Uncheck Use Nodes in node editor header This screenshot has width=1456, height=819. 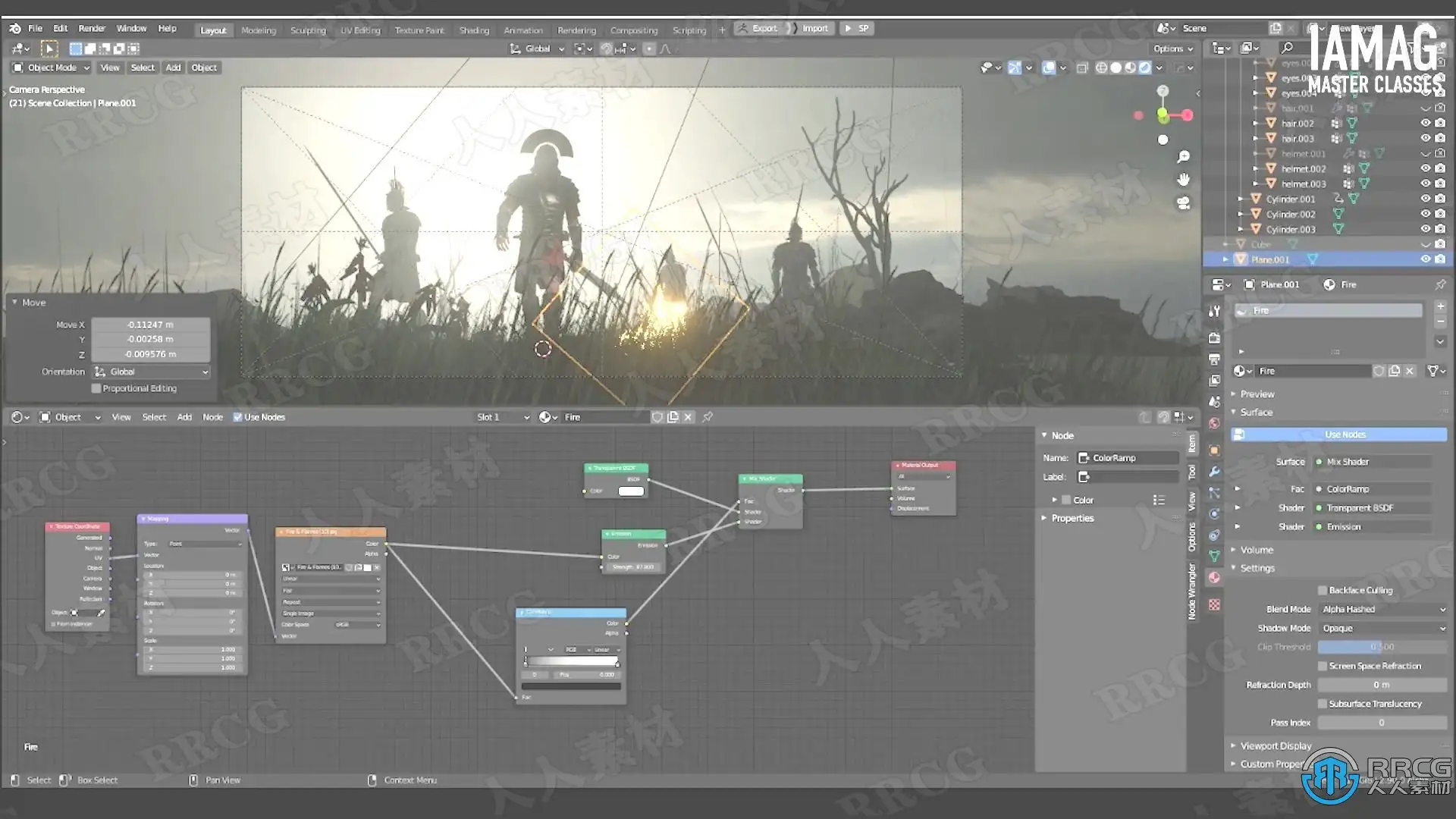[x=237, y=417]
